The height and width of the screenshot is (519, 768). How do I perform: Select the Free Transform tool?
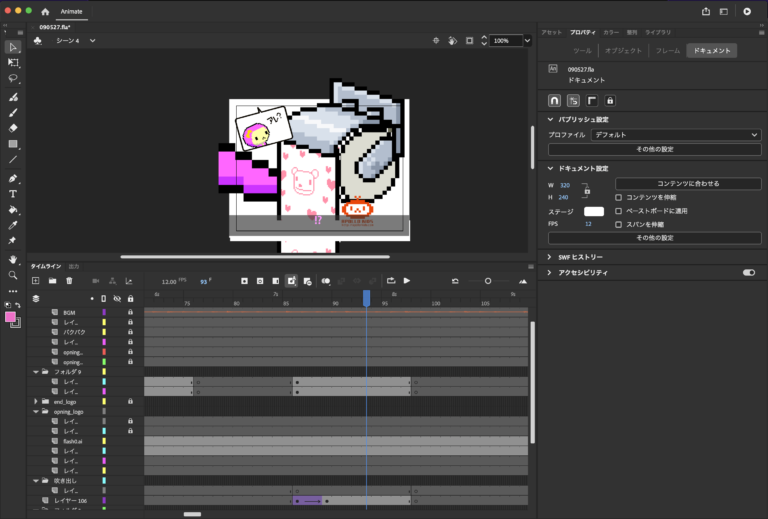pos(13,63)
